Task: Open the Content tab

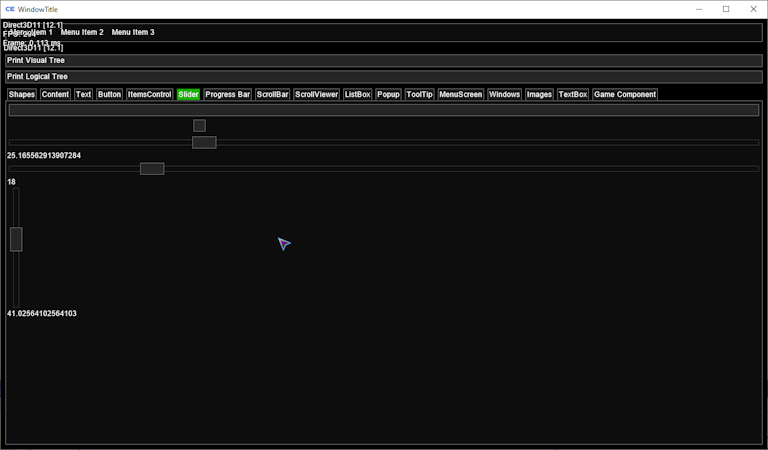Action: pyautogui.click(x=55, y=94)
